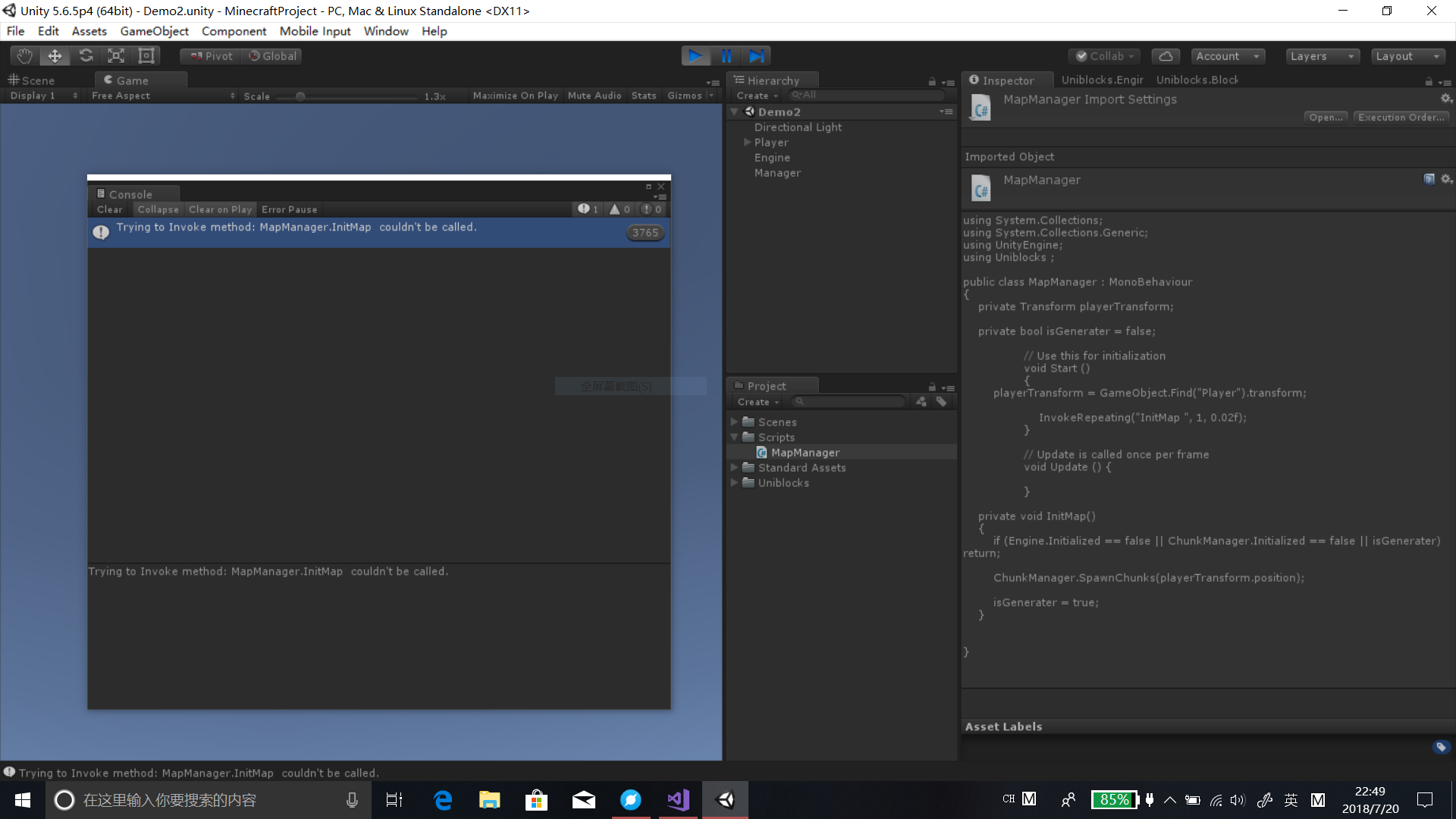Image resolution: width=1456 pixels, height=819 pixels.
Task: Click the Project search field
Action: pyautogui.click(x=849, y=402)
